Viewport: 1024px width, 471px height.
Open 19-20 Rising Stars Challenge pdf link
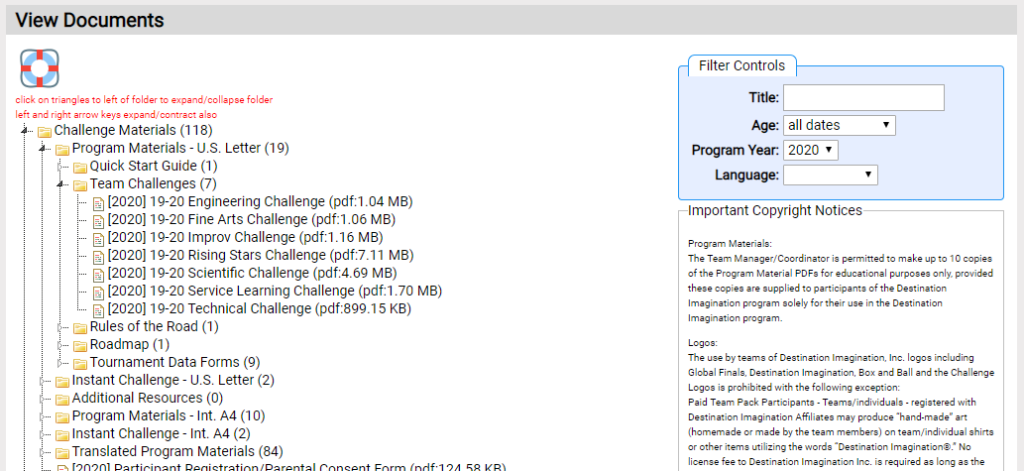click(x=261, y=255)
